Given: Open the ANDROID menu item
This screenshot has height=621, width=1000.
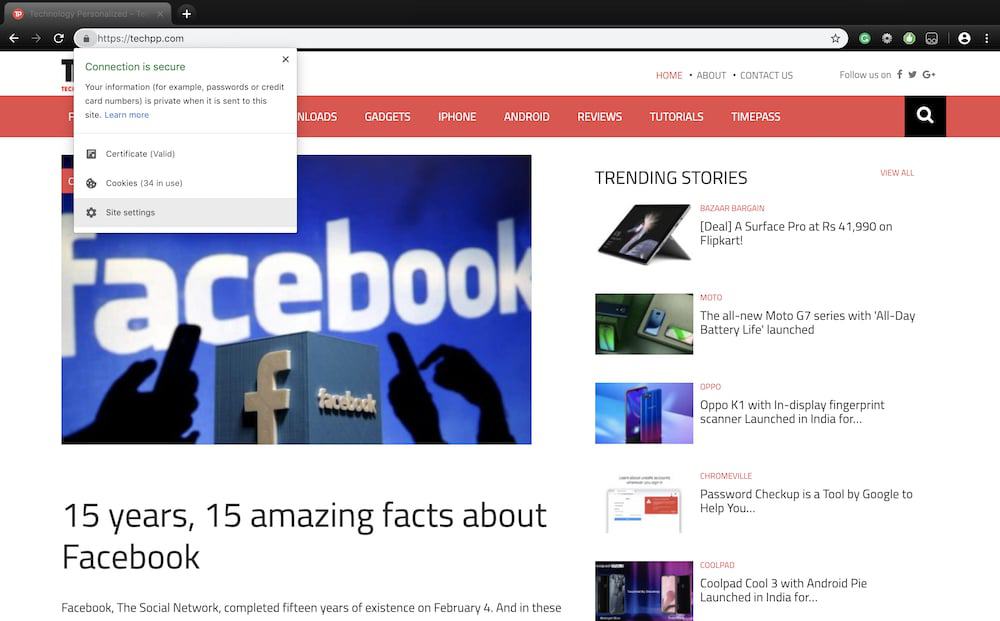Looking at the screenshot, I should [x=526, y=117].
